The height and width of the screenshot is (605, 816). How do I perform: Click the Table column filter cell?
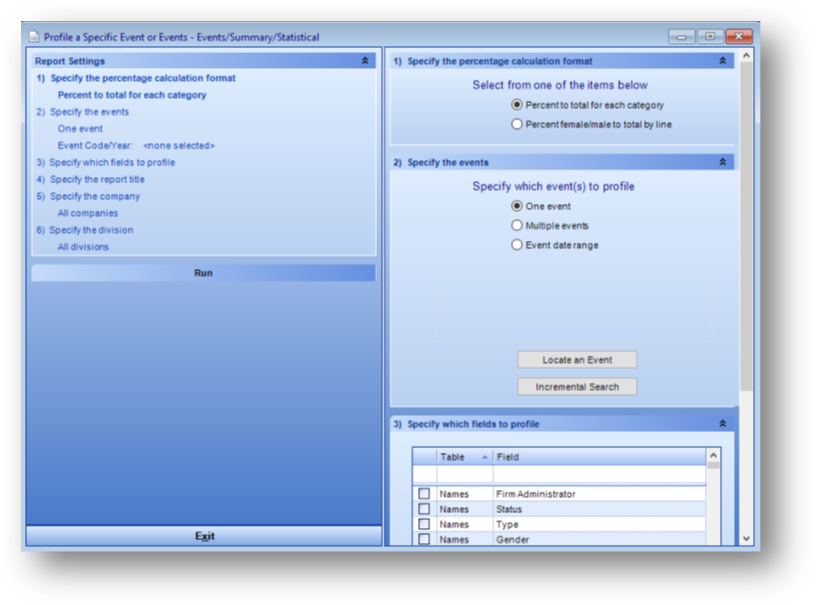point(465,474)
